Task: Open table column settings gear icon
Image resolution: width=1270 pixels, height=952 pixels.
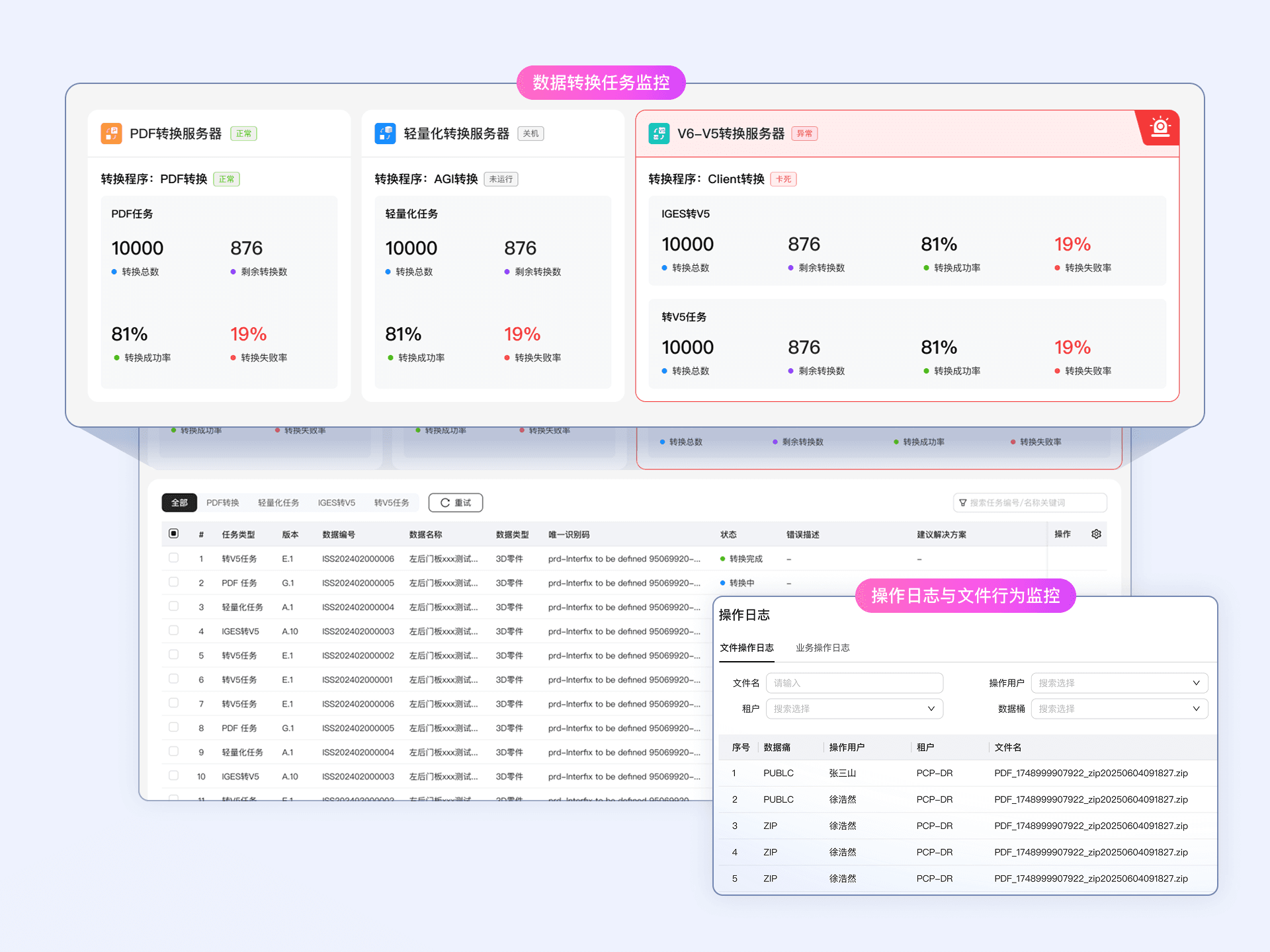Action: pyautogui.click(x=1096, y=534)
